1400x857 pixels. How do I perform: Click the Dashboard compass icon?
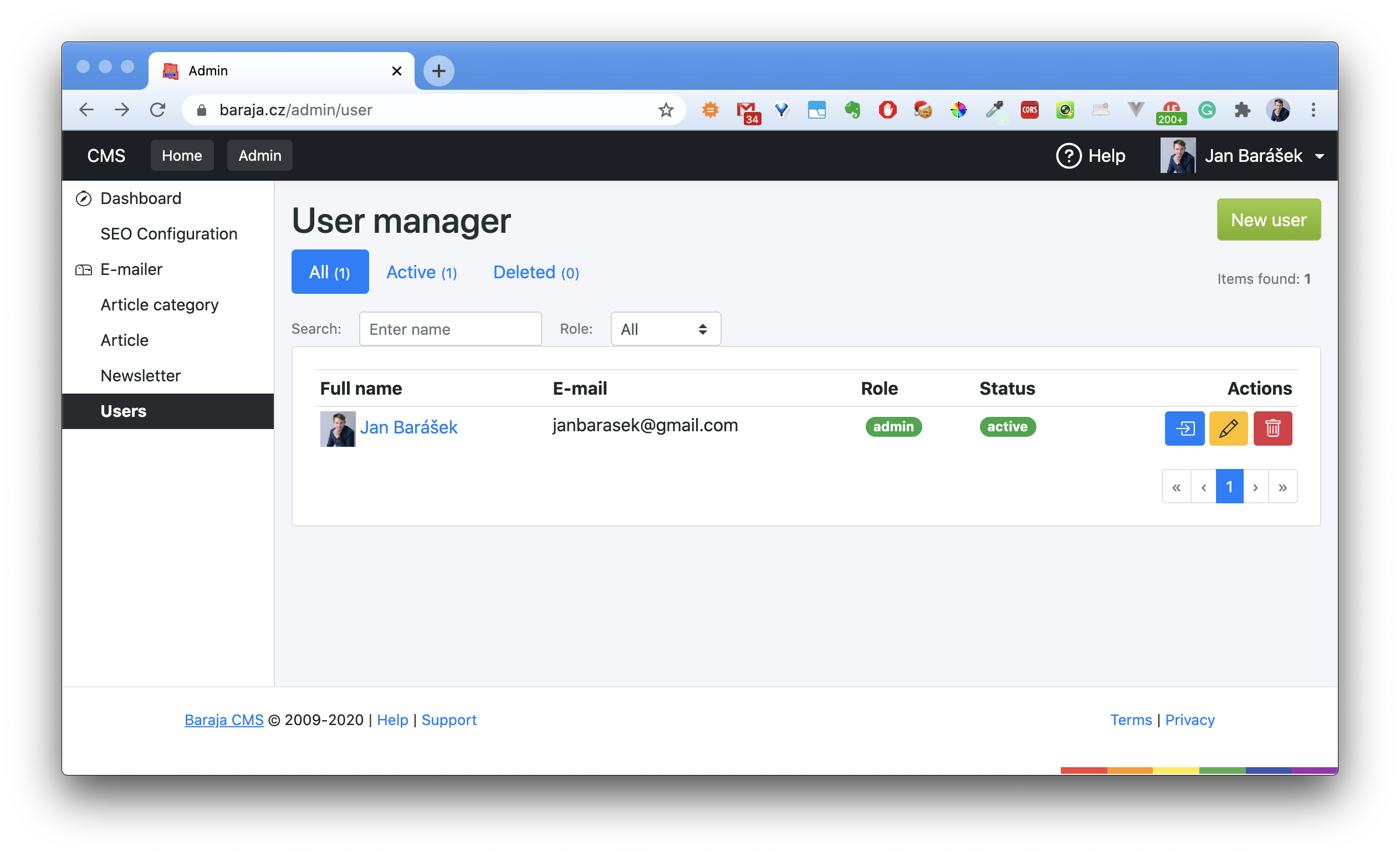pyautogui.click(x=84, y=198)
